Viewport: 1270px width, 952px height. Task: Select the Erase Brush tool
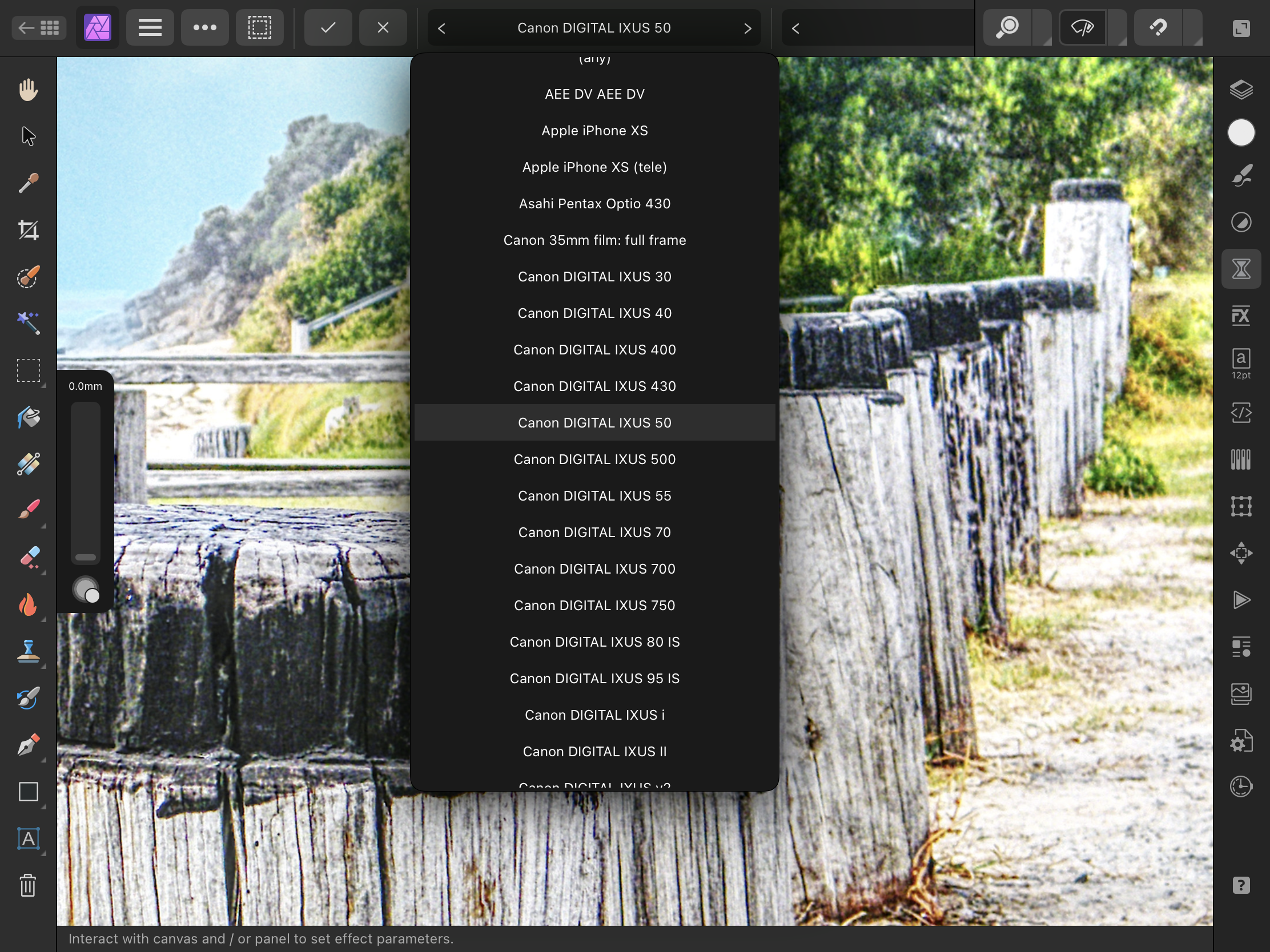[28, 557]
